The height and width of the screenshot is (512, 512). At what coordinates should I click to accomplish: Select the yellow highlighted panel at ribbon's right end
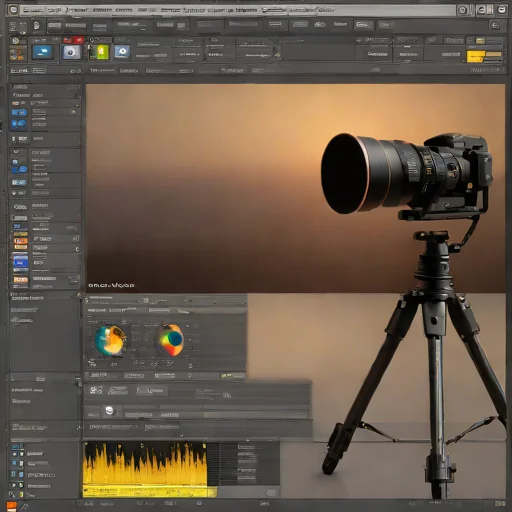(484, 57)
